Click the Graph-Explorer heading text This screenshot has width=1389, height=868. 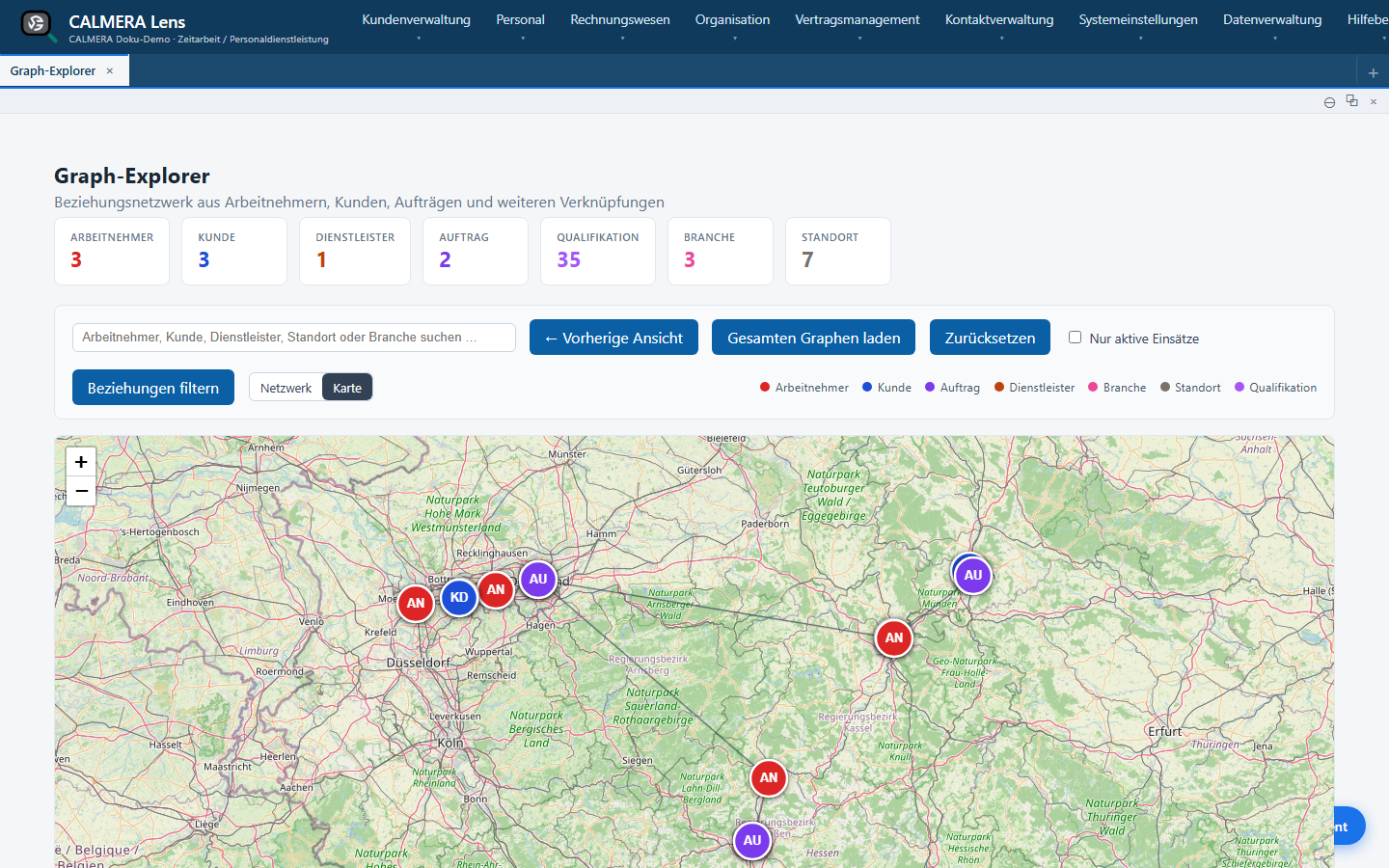click(132, 176)
